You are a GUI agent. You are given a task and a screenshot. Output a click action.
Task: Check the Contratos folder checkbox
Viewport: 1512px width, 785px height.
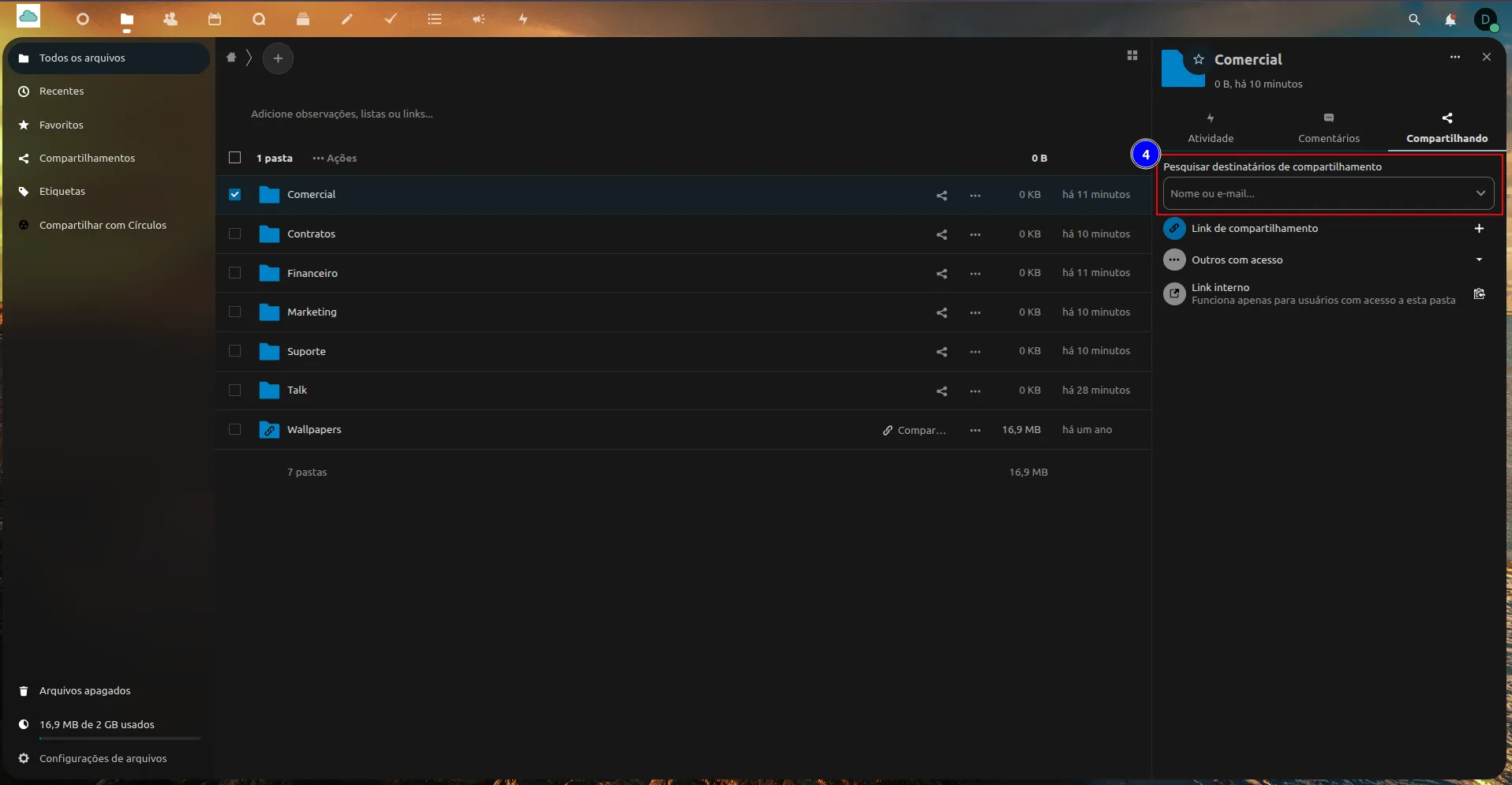(234, 234)
